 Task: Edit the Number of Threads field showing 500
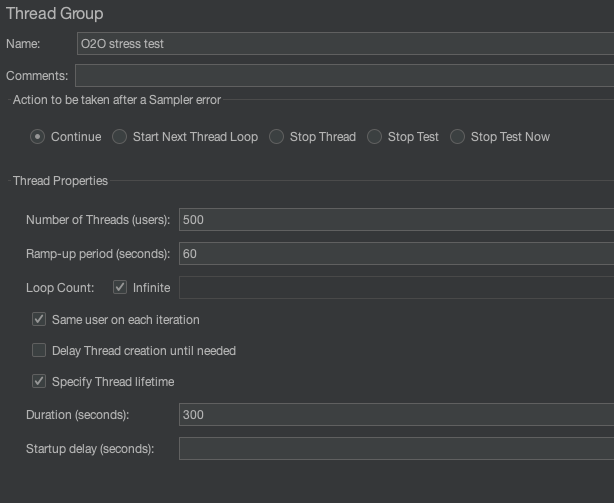[x=396, y=220]
